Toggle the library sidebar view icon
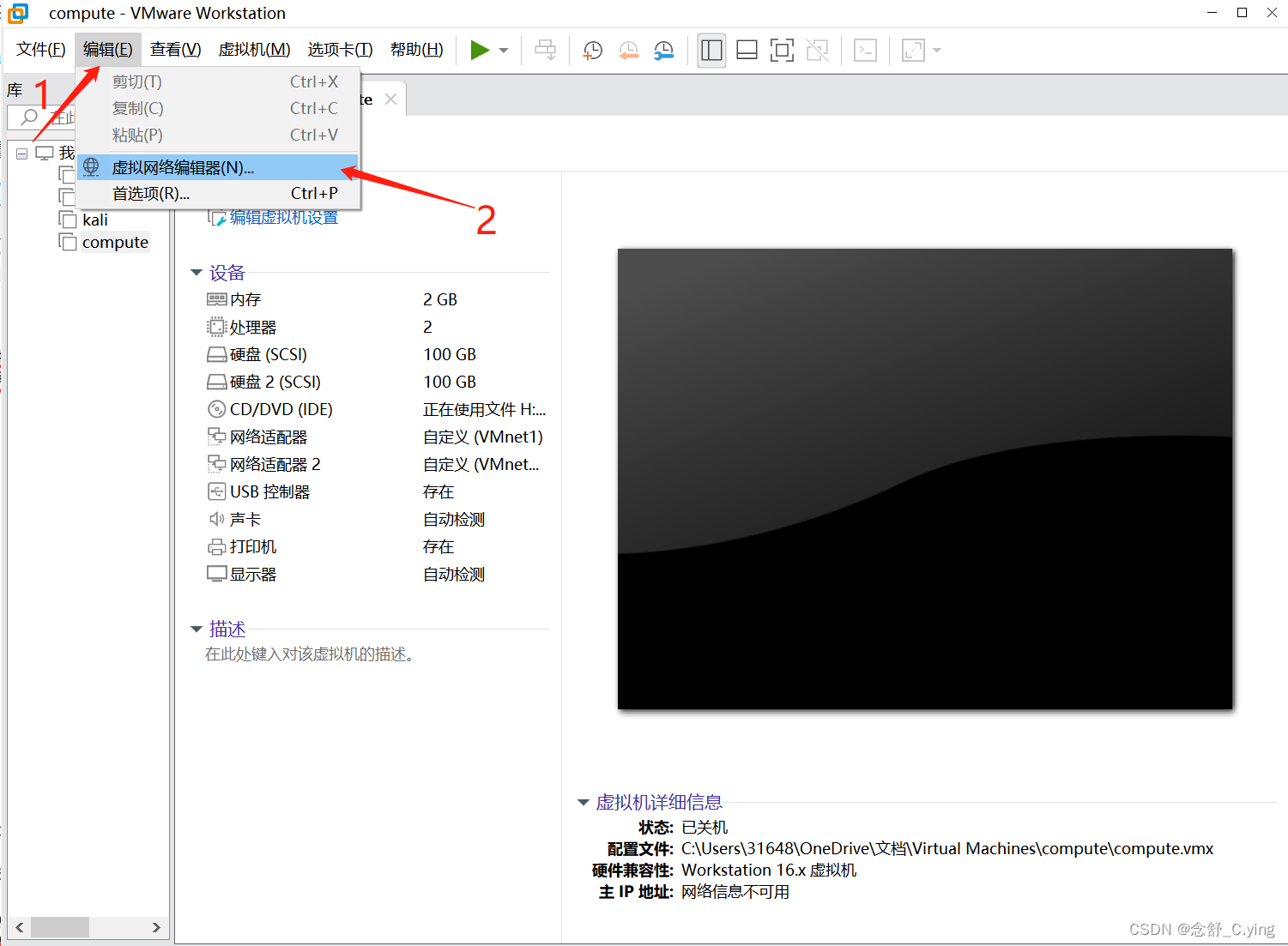This screenshot has width=1288, height=946. point(711,51)
